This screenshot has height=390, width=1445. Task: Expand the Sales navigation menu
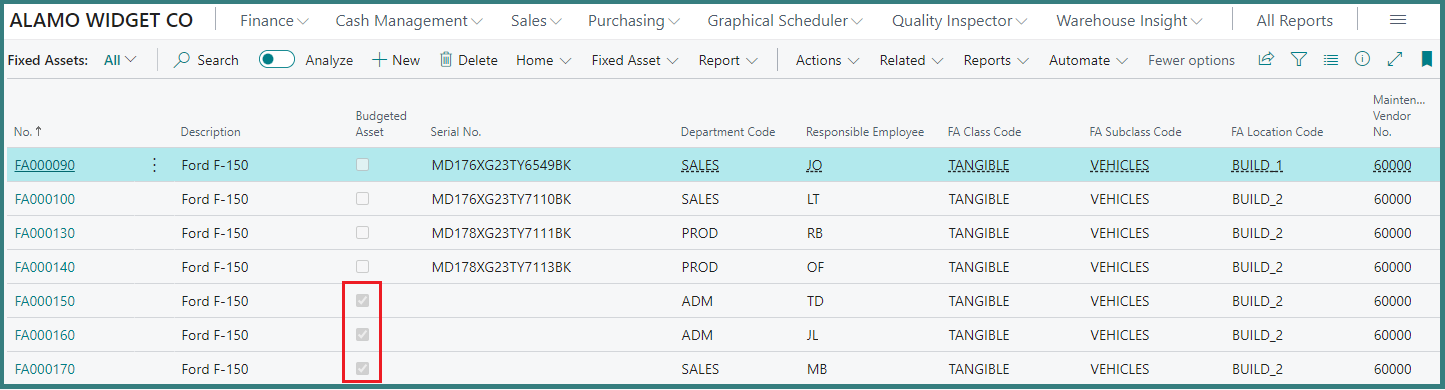click(x=536, y=21)
